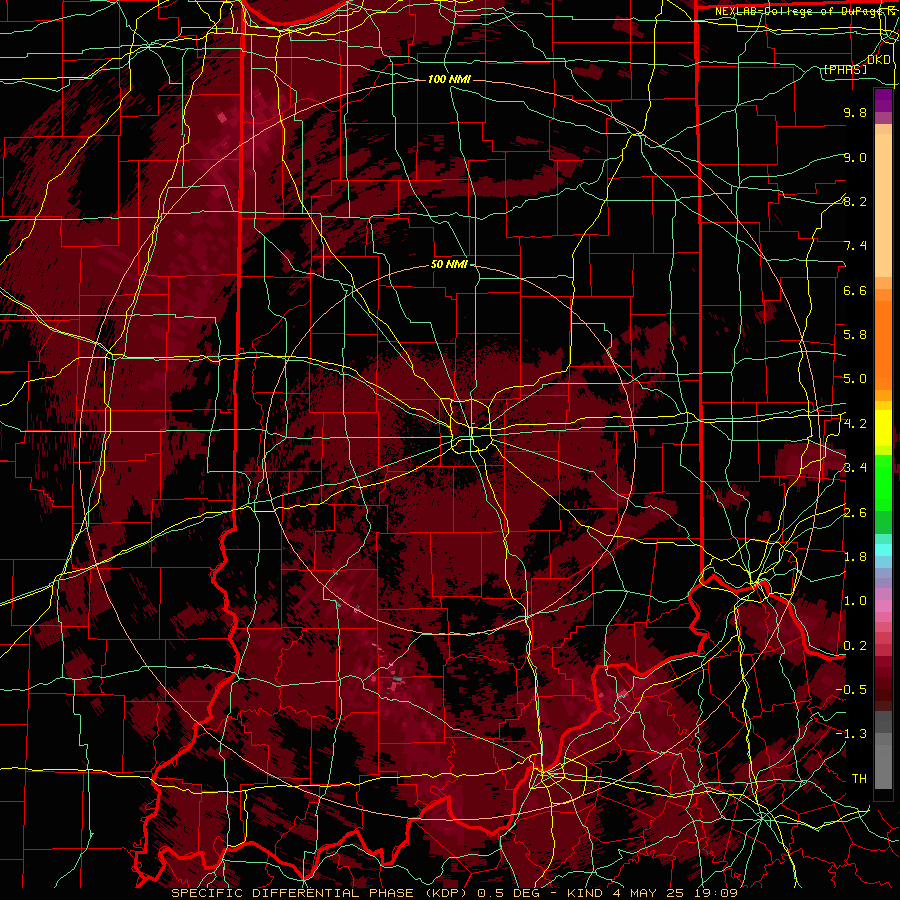Click the 2.6 scale value
The width and height of the screenshot is (900, 900).
855,513
